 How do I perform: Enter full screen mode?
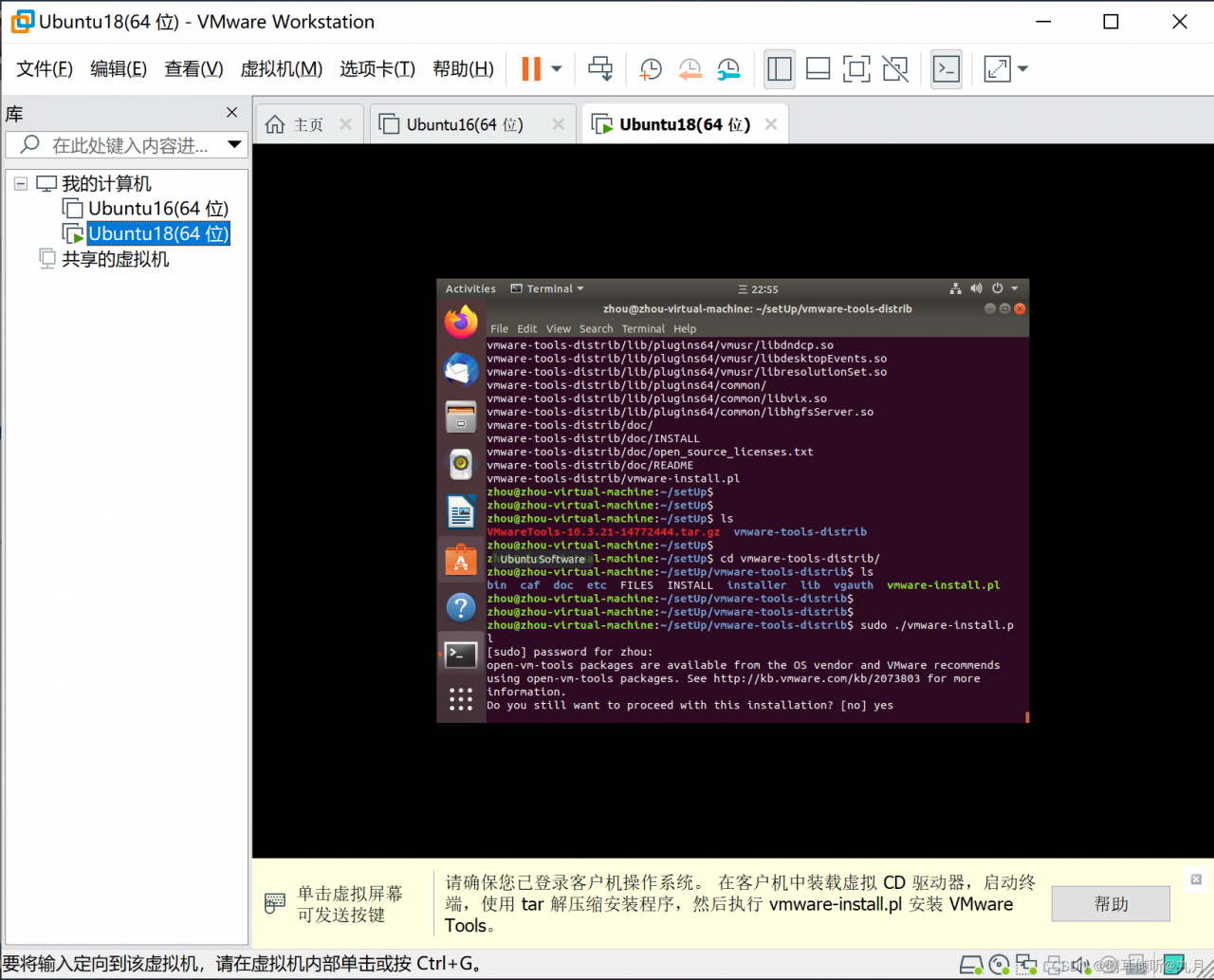coord(856,68)
